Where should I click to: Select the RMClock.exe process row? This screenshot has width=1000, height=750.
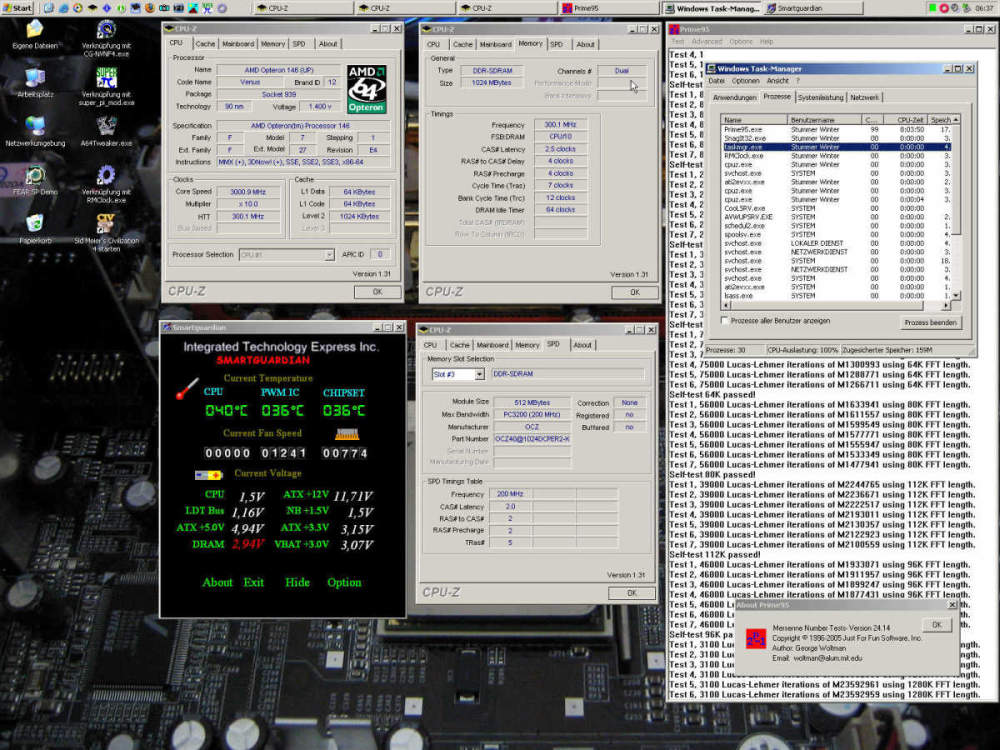[x=837, y=156]
